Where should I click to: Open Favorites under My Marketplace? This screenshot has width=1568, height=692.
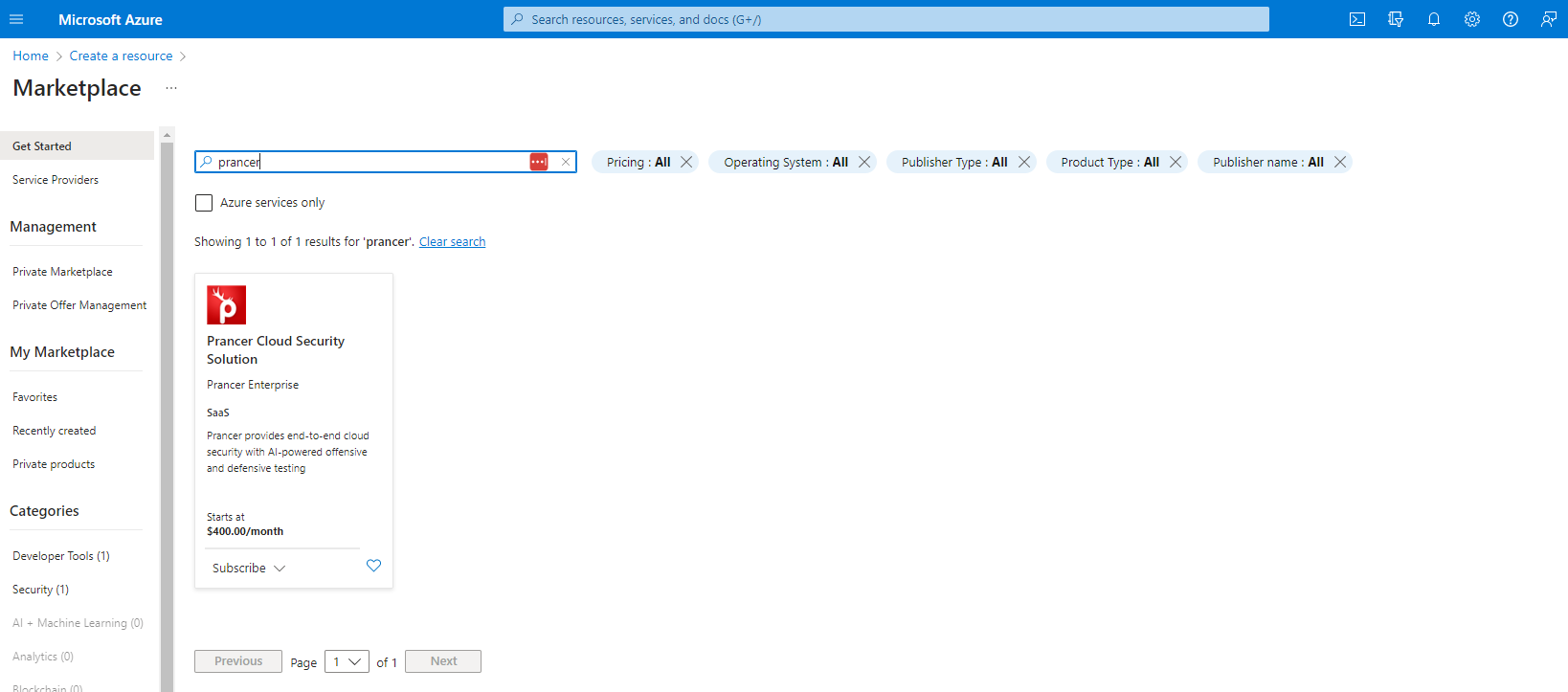(34, 397)
